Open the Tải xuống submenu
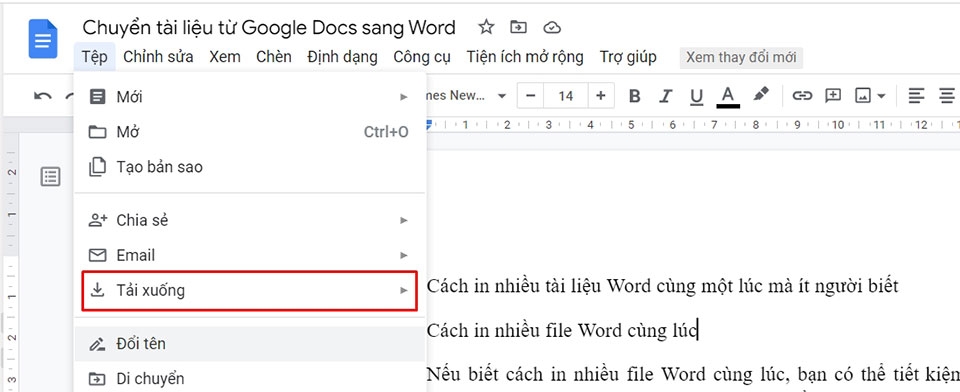The width and height of the screenshot is (960, 392). click(249, 290)
